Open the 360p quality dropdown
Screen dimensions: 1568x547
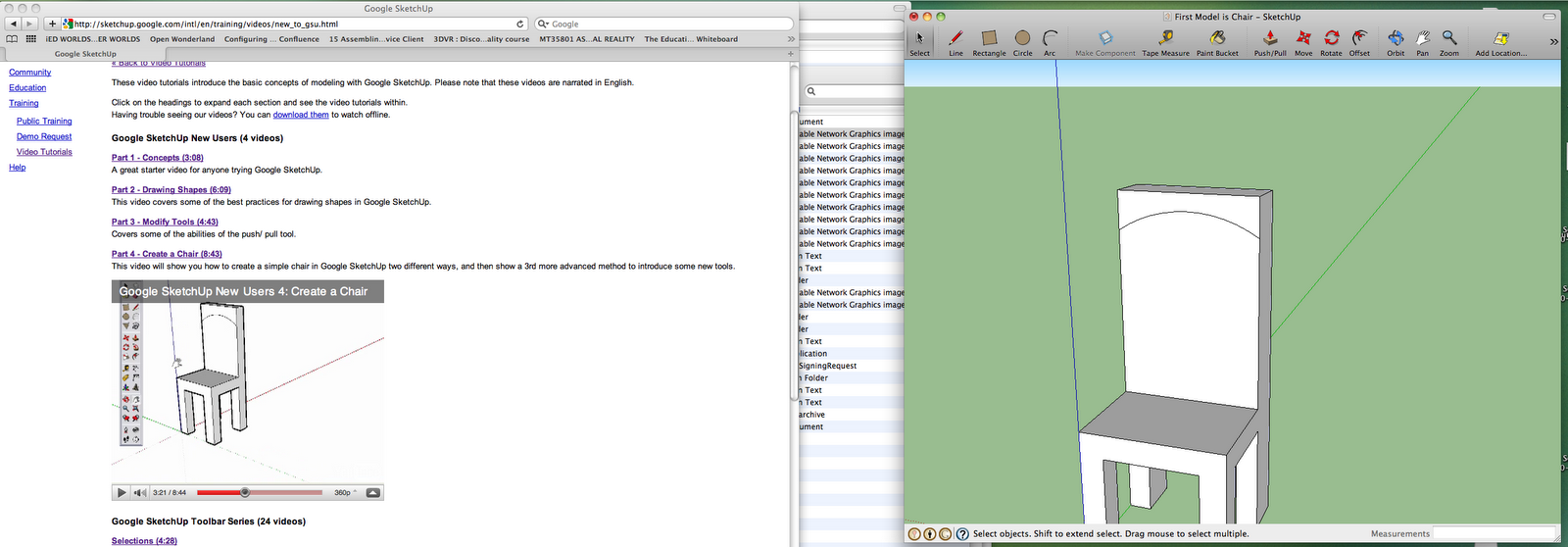[x=346, y=492]
